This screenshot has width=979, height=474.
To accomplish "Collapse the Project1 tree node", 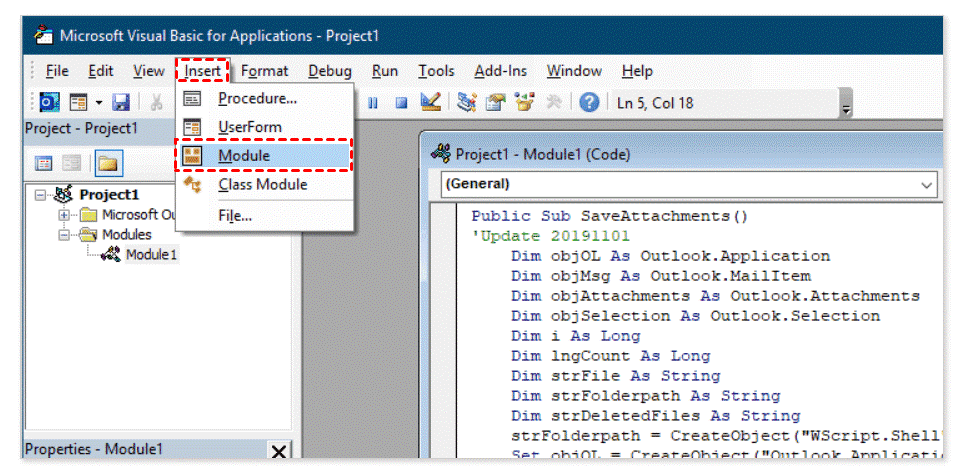I will pyautogui.click(x=41, y=195).
